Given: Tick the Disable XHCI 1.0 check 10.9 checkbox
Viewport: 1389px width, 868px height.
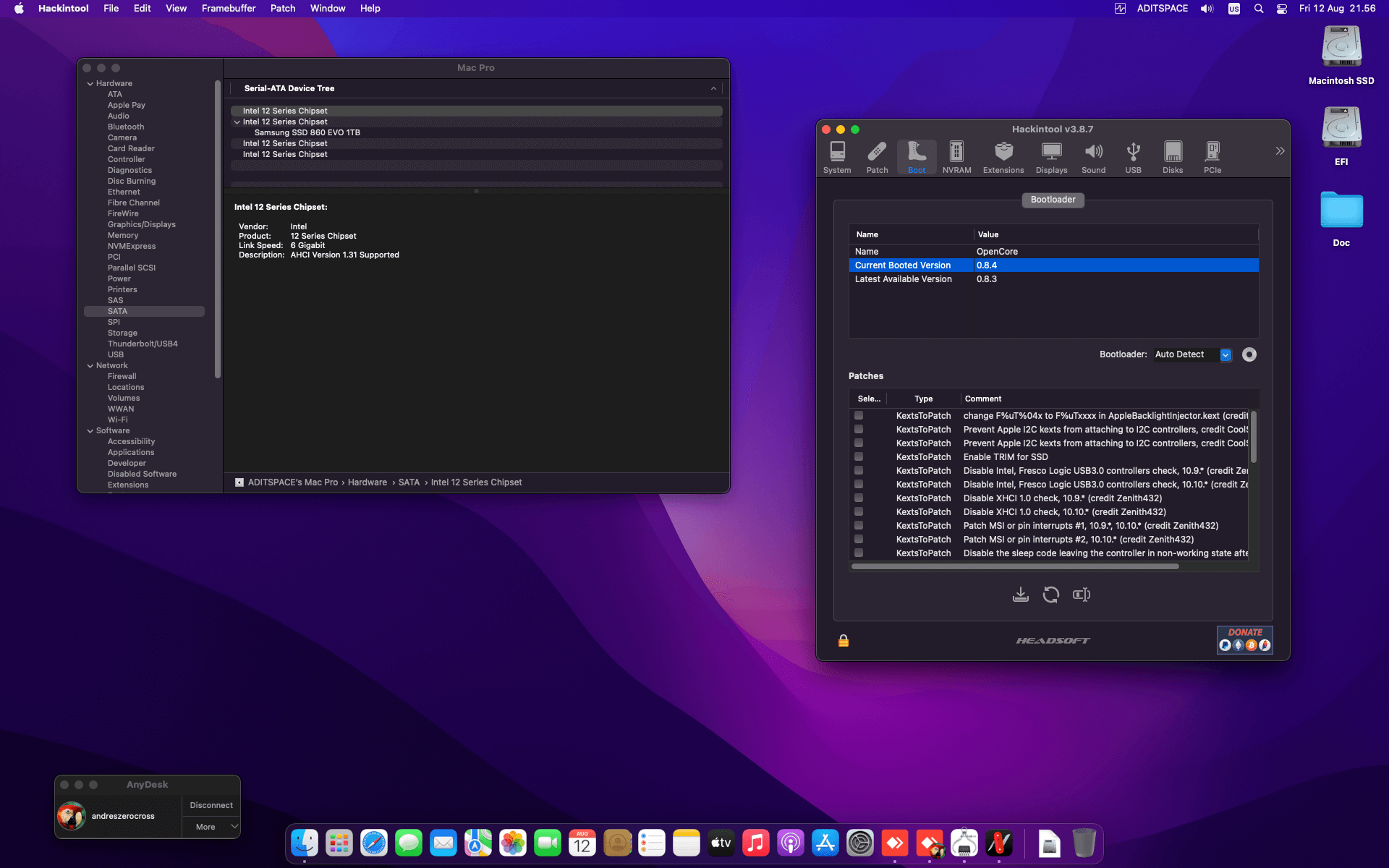Looking at the screenshot, I should pyautogui.click(x=859, y=498).
